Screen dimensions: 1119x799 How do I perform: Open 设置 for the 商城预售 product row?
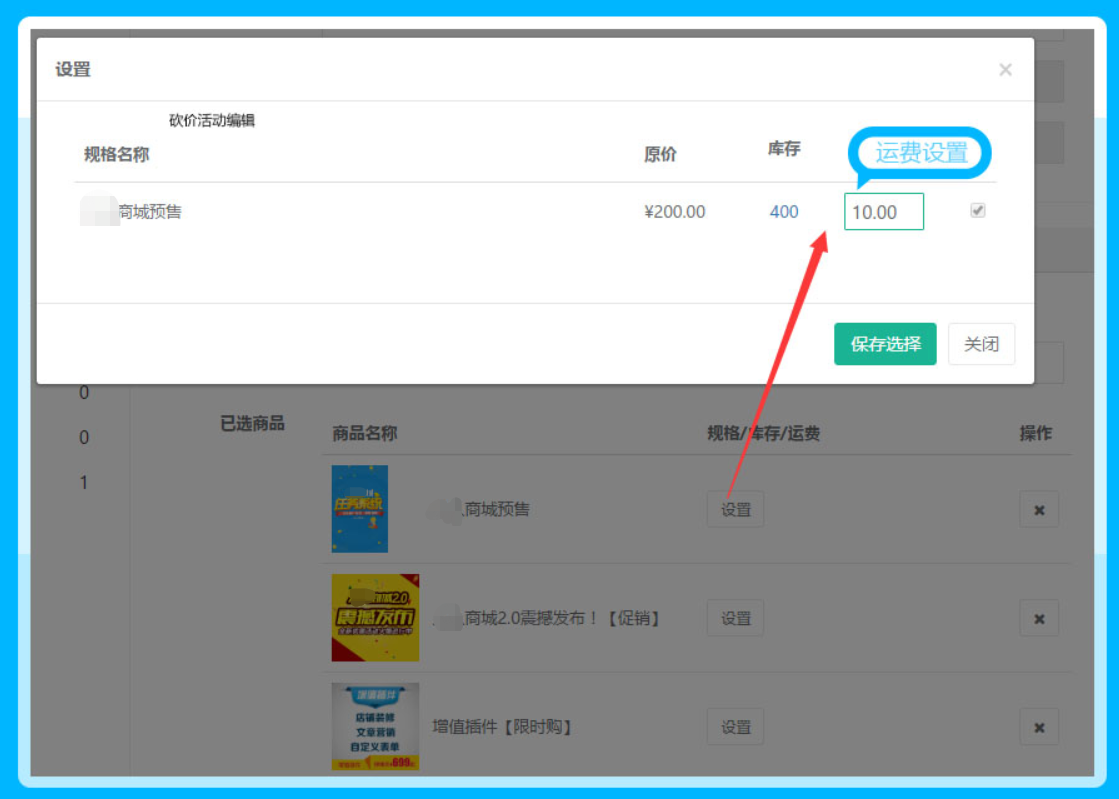[x=735, y=509]
